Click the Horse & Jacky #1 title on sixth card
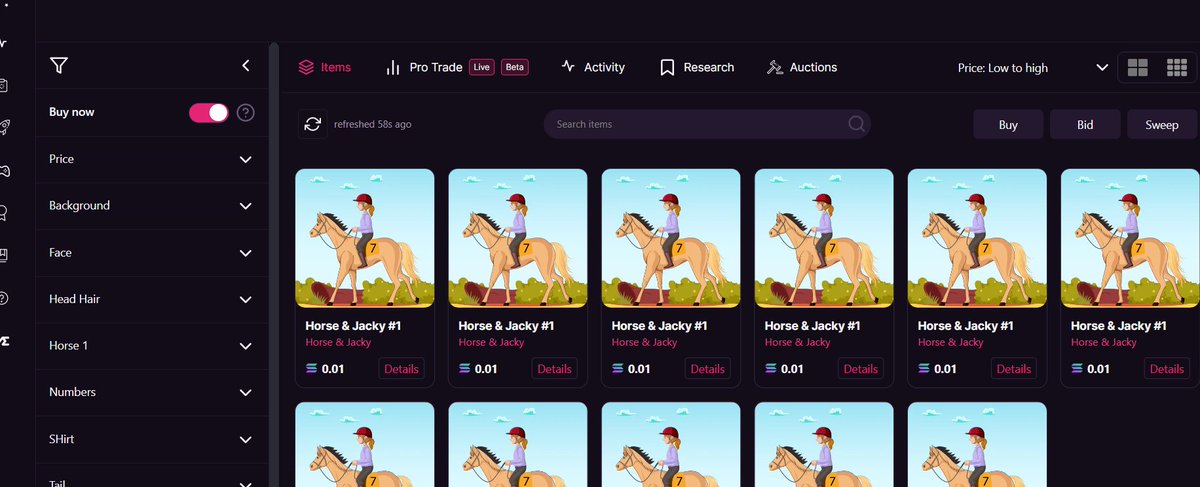Screen dimensions: 1200x487 pos(1119,326)
